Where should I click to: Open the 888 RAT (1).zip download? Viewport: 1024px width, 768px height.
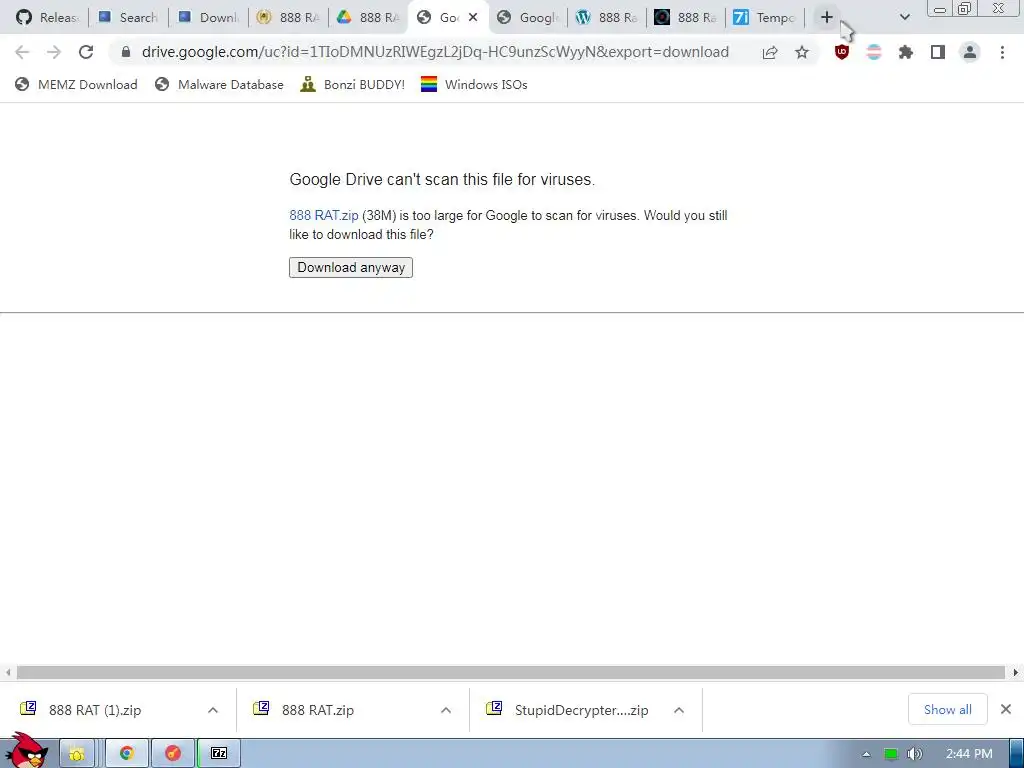pyautogui.click(x=95, y=710)
